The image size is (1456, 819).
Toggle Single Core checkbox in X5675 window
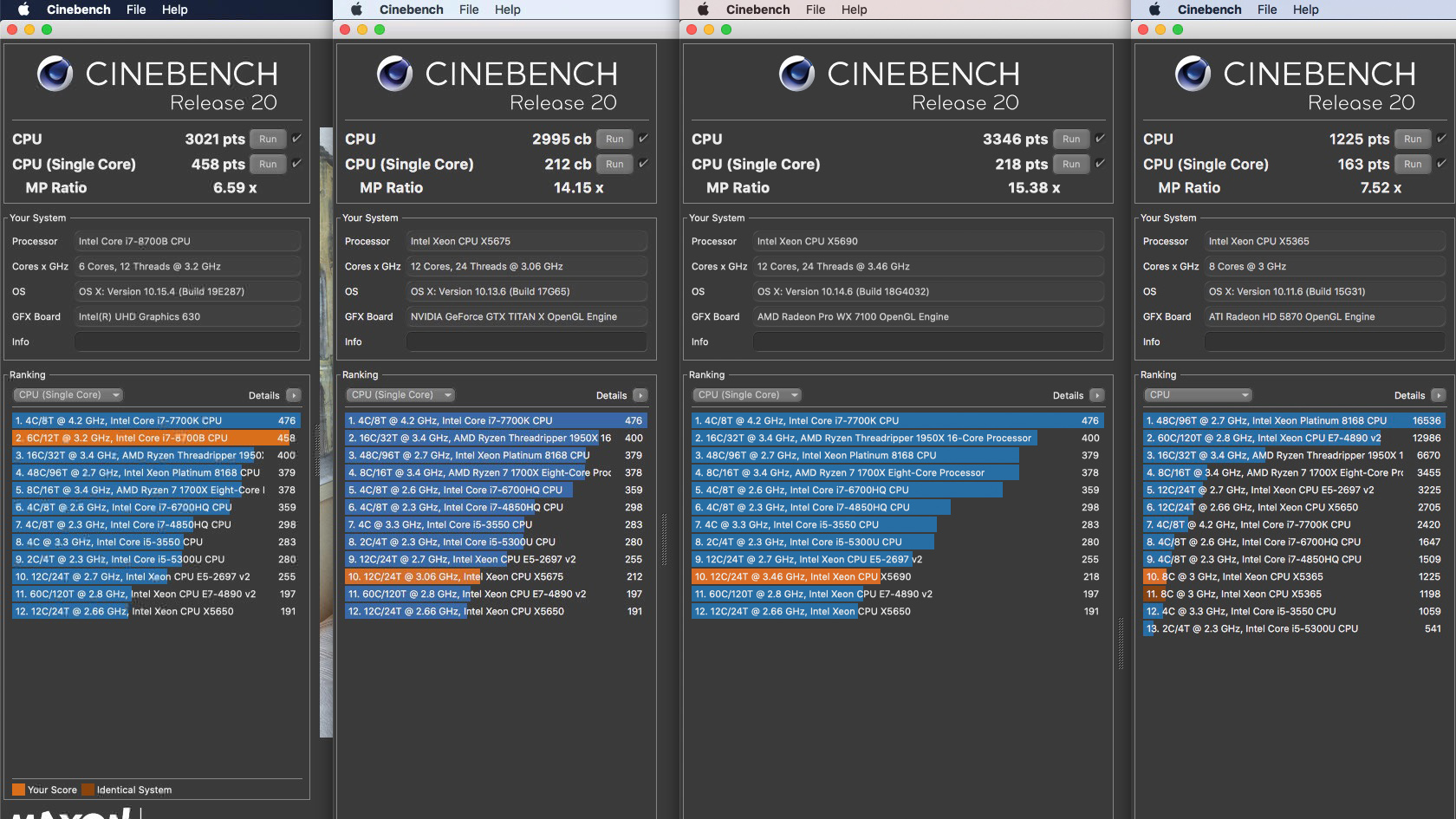point(643,164)
